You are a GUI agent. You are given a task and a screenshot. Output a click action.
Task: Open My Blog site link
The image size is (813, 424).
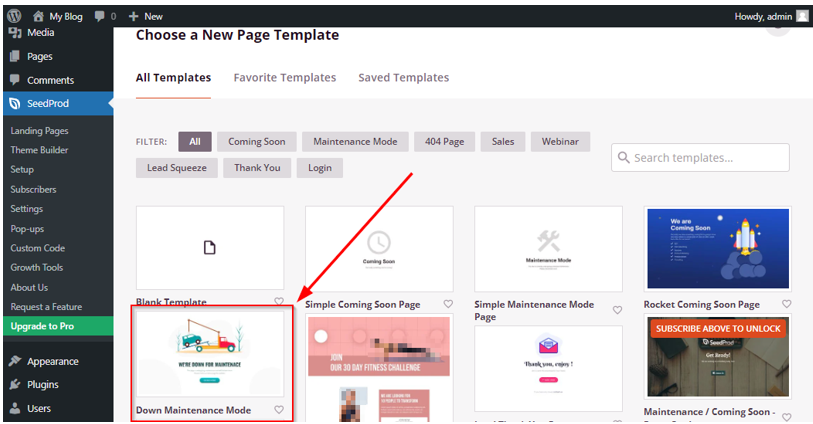[x=66, y=17]
